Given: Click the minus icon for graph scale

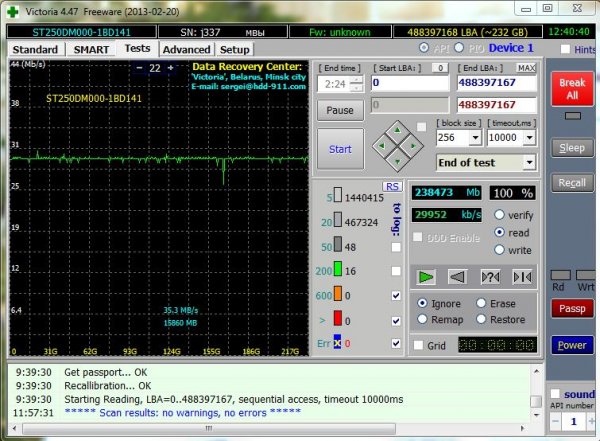Looking at the screenshot, I should click(139, 68).
